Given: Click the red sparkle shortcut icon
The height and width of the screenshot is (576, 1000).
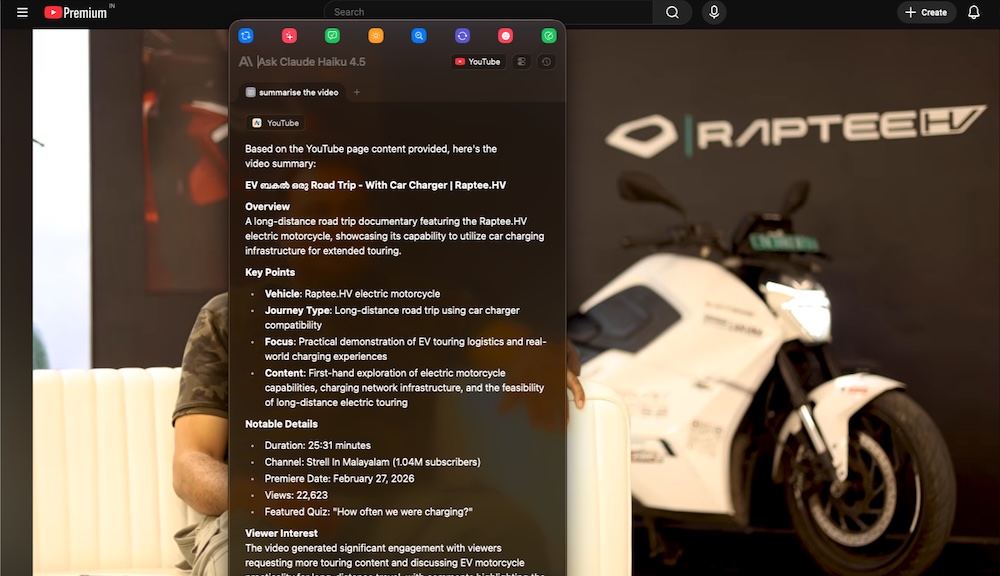Looking at the screenshot, I should pos(289,36).
